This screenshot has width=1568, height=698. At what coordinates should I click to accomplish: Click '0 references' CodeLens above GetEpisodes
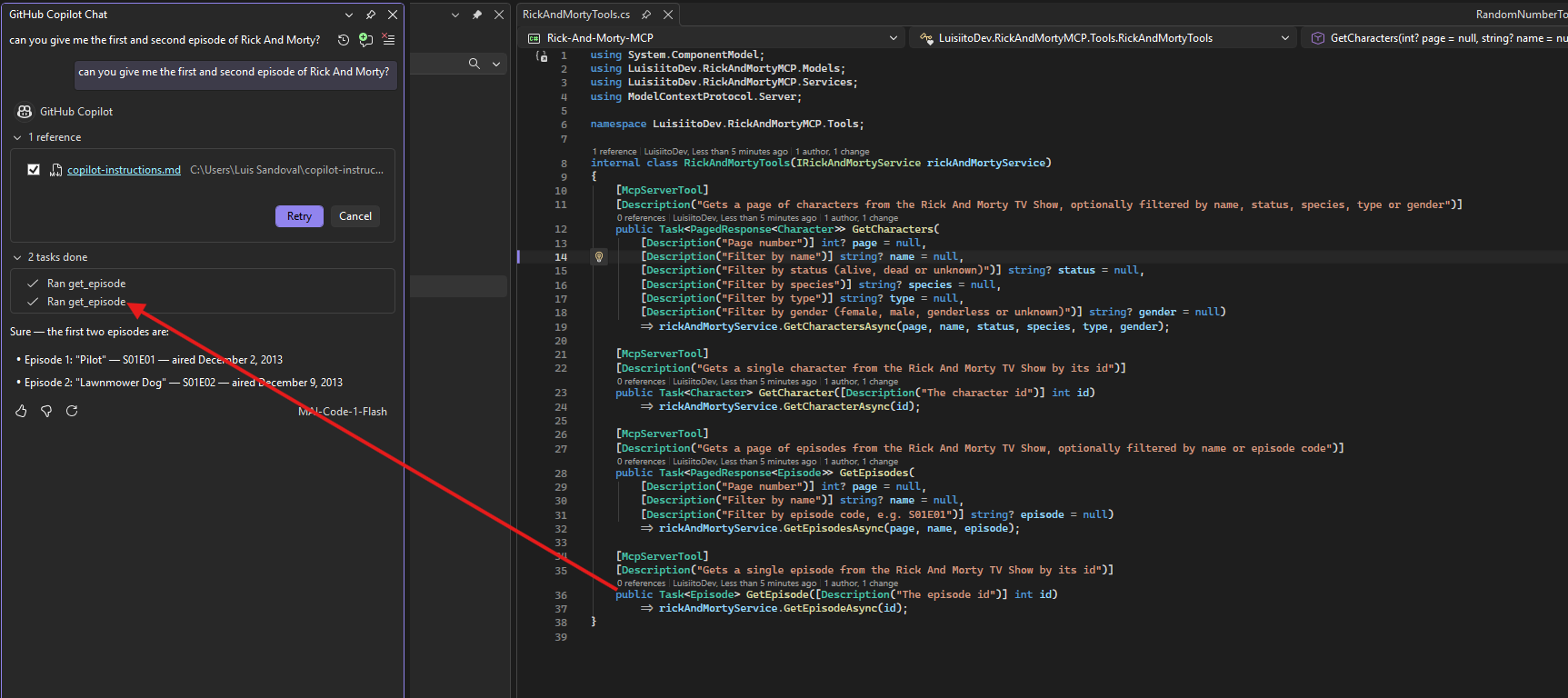point(642,462)
